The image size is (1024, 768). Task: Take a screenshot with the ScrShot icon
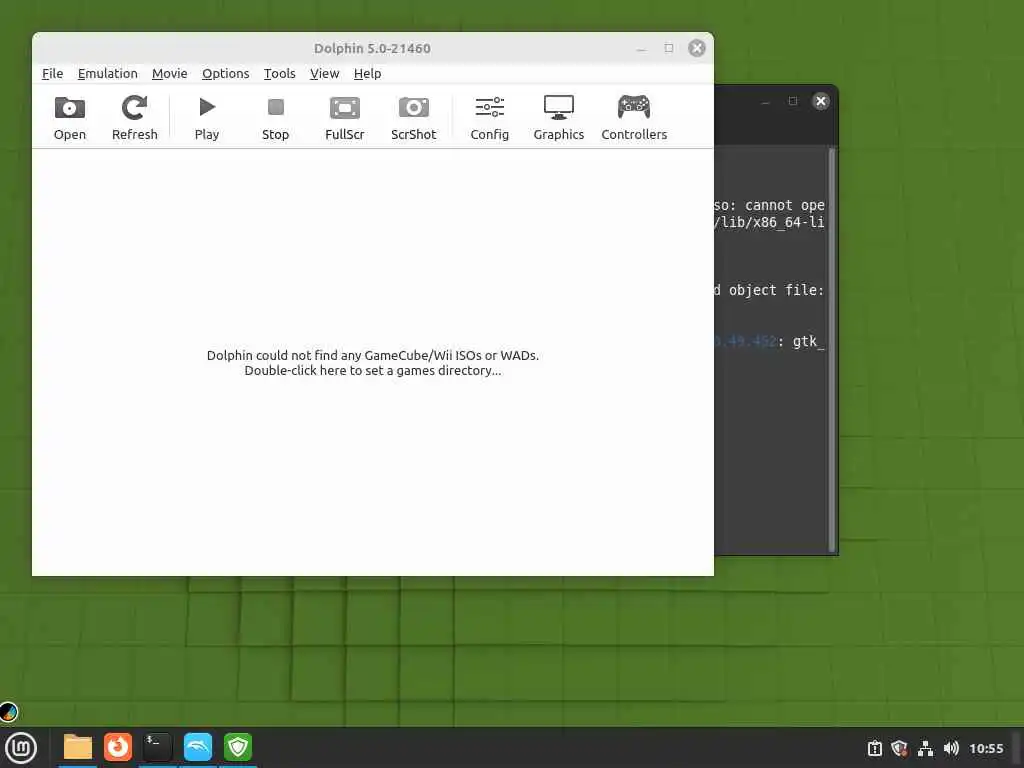point(413,118)
